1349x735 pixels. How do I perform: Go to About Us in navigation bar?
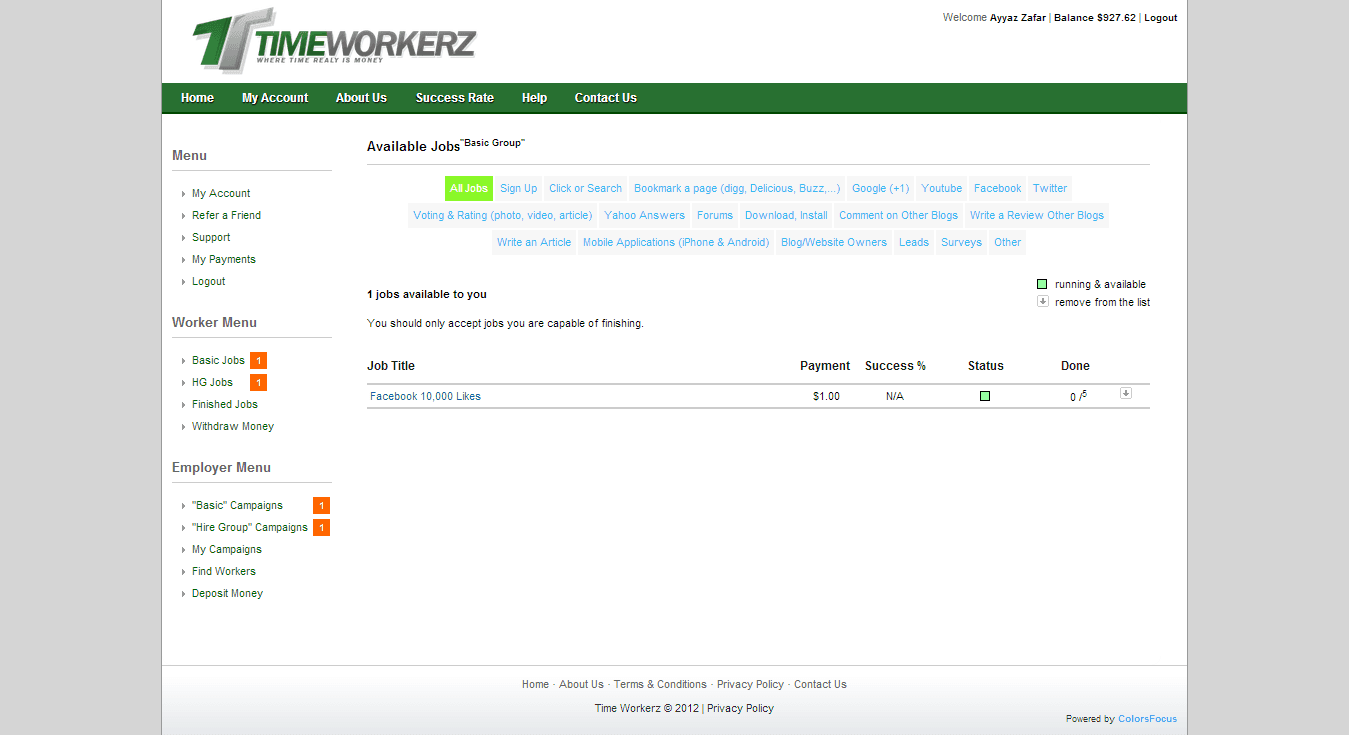(x=361, y=98)
